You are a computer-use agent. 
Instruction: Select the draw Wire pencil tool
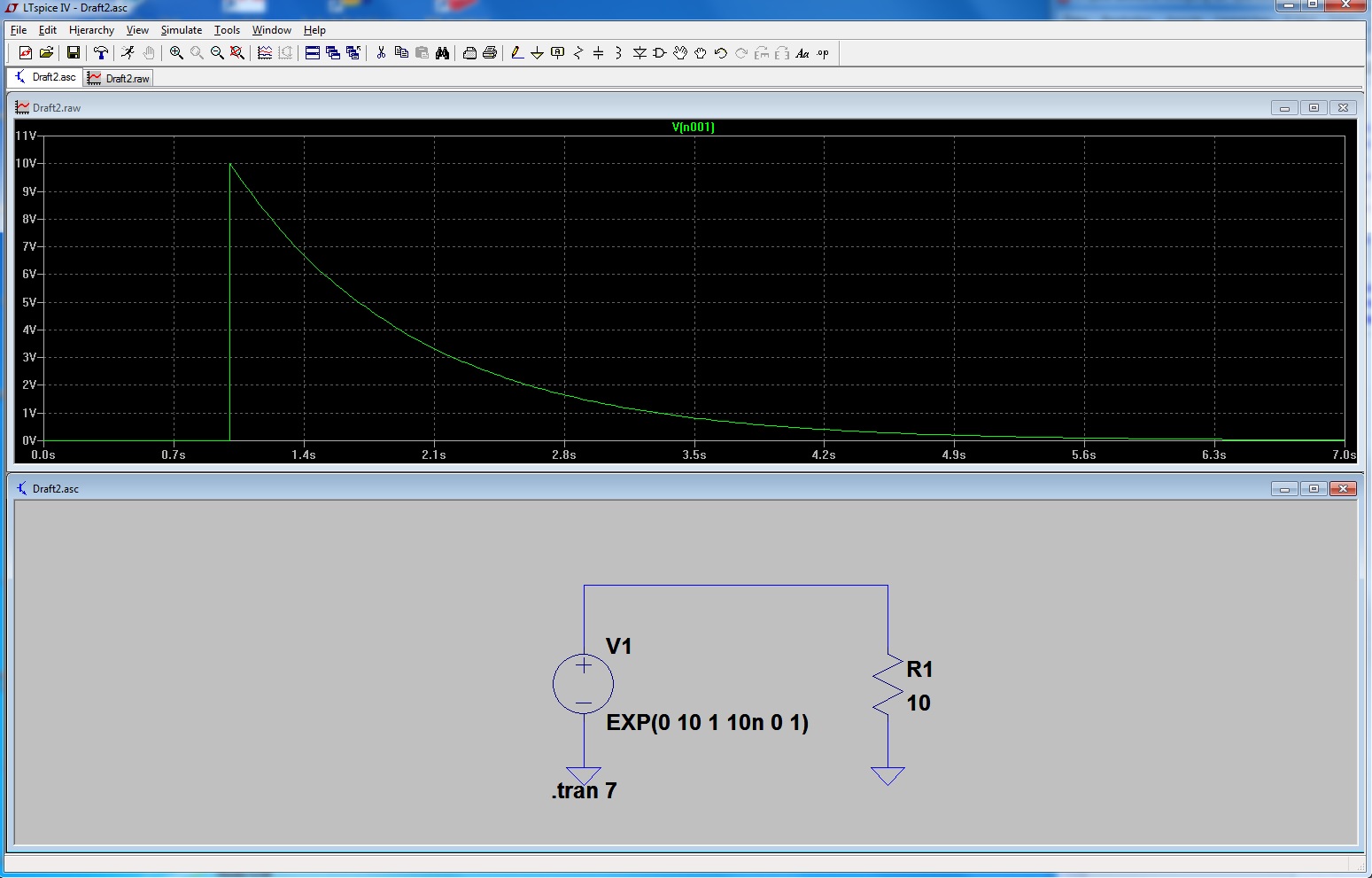coord(517,53)
